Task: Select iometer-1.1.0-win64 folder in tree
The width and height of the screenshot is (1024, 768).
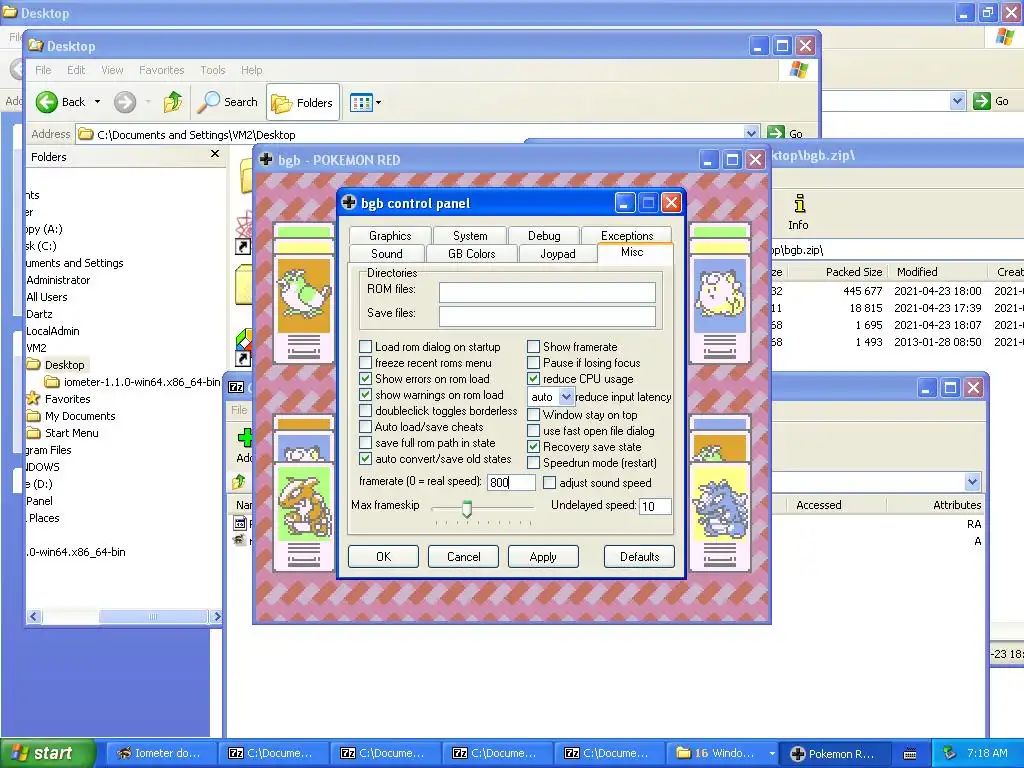Action: tap(141, 381)
